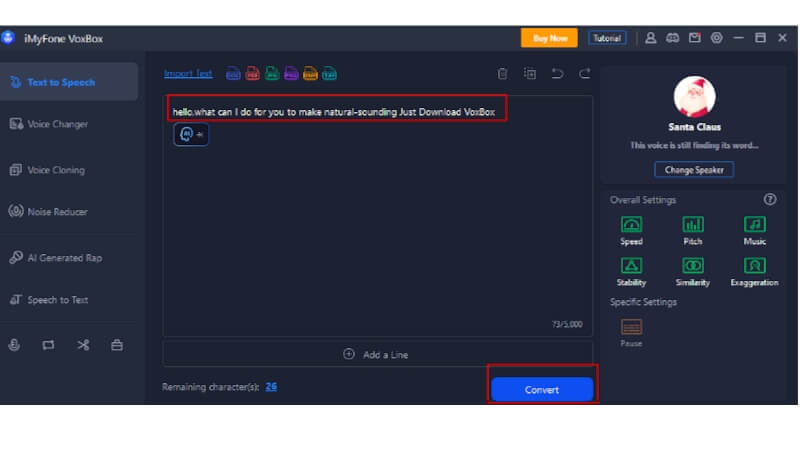The width and height of the screenshot is (800, 450).
Task: Click the 73/5,000 character counter
Action: coord(567,324)
